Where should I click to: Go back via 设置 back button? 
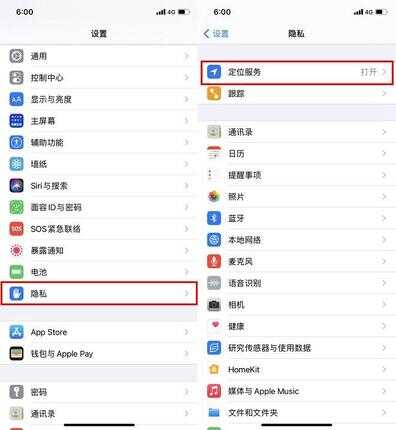point(216,34)
